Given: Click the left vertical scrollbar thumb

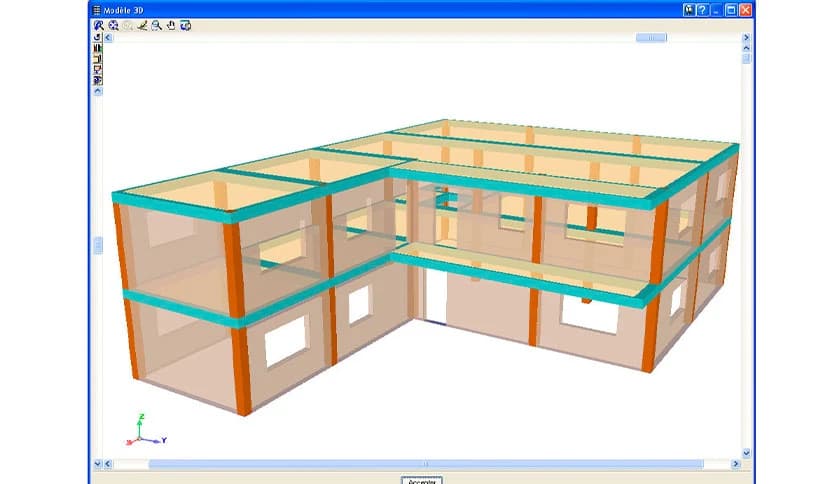Looking at the screenshot, I should tap(98, 246).
